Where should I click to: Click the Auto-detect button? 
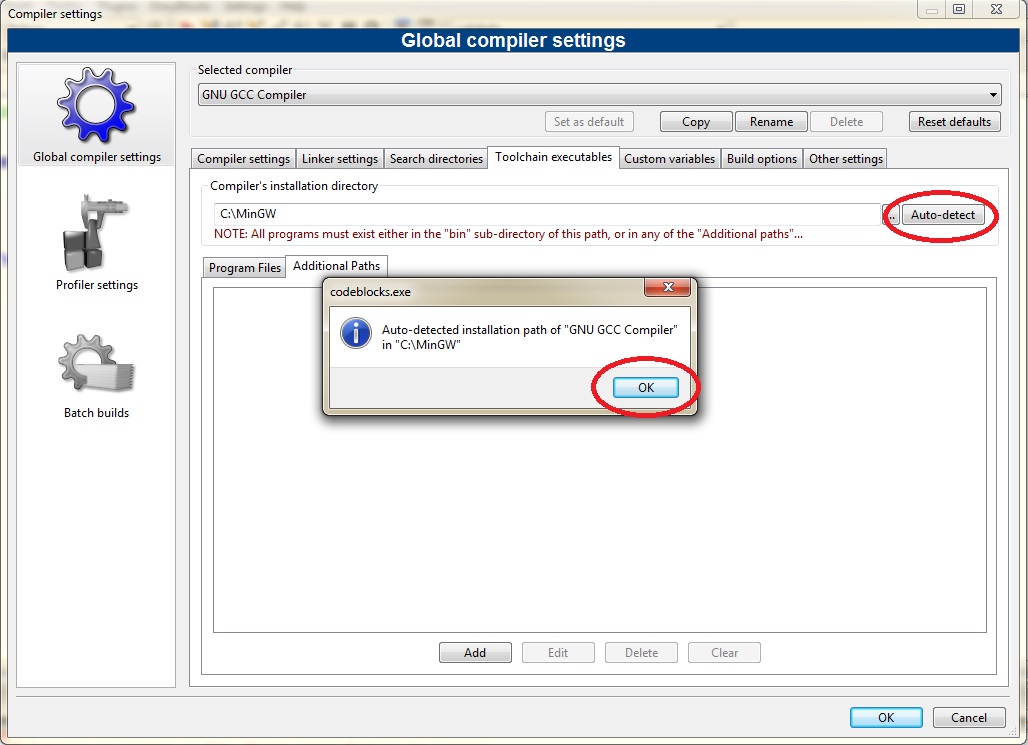coord(943,214)
